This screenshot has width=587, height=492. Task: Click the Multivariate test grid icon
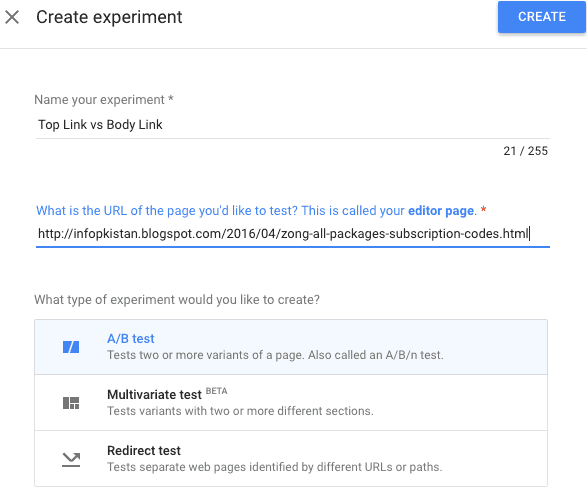[71, 403]
